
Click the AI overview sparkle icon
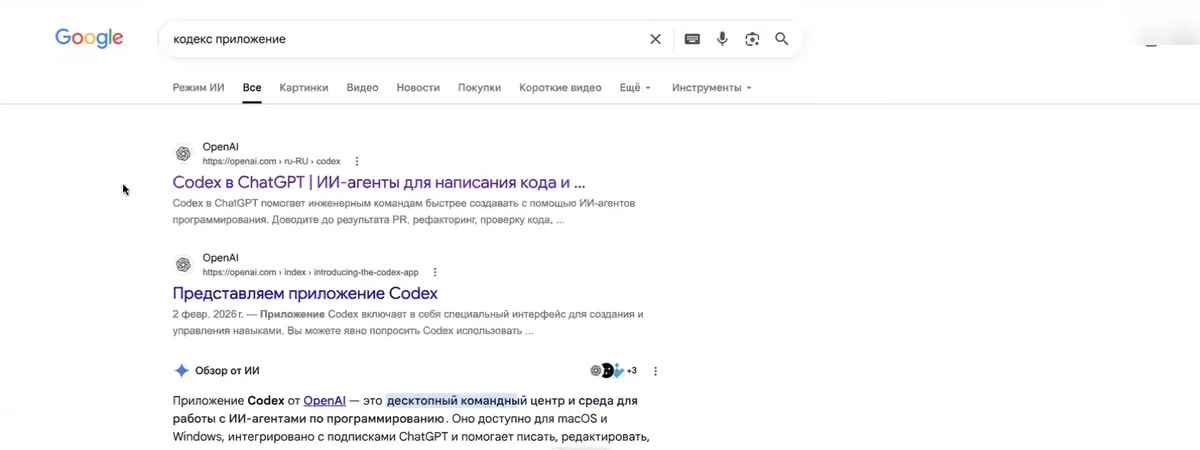tap(182, 370)
